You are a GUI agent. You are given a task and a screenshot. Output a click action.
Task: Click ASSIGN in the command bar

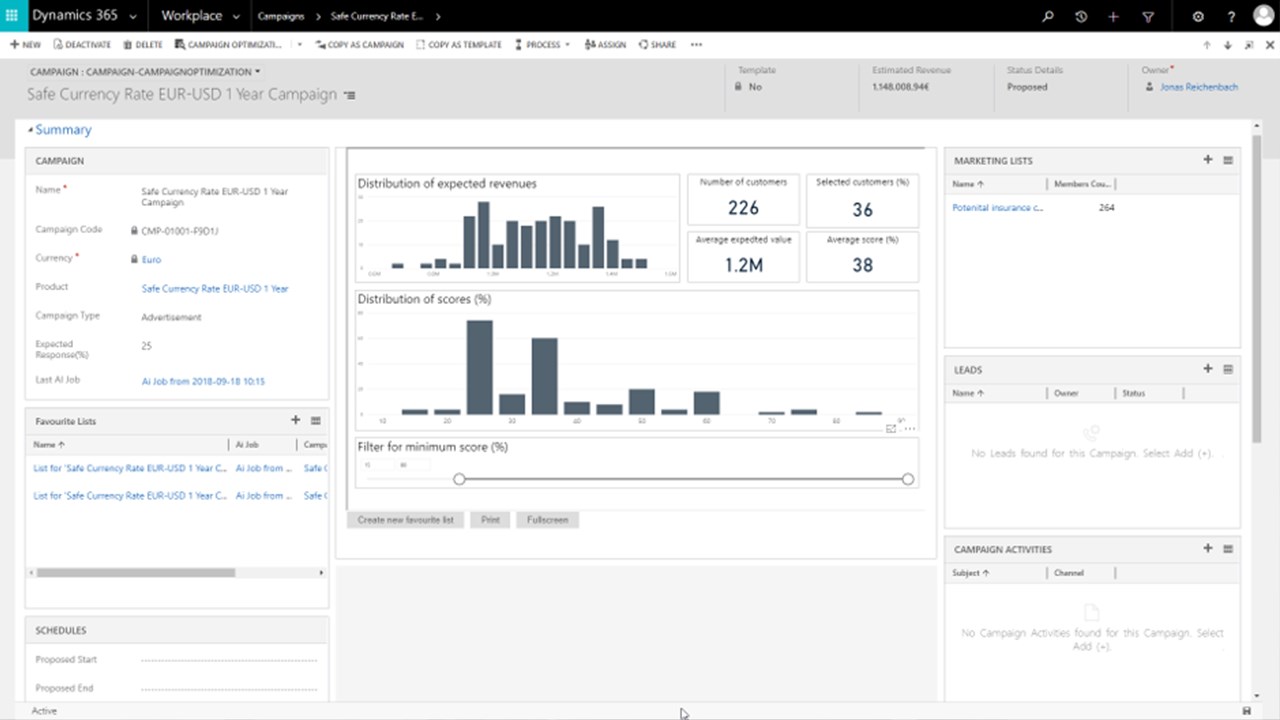pos(605,45)
